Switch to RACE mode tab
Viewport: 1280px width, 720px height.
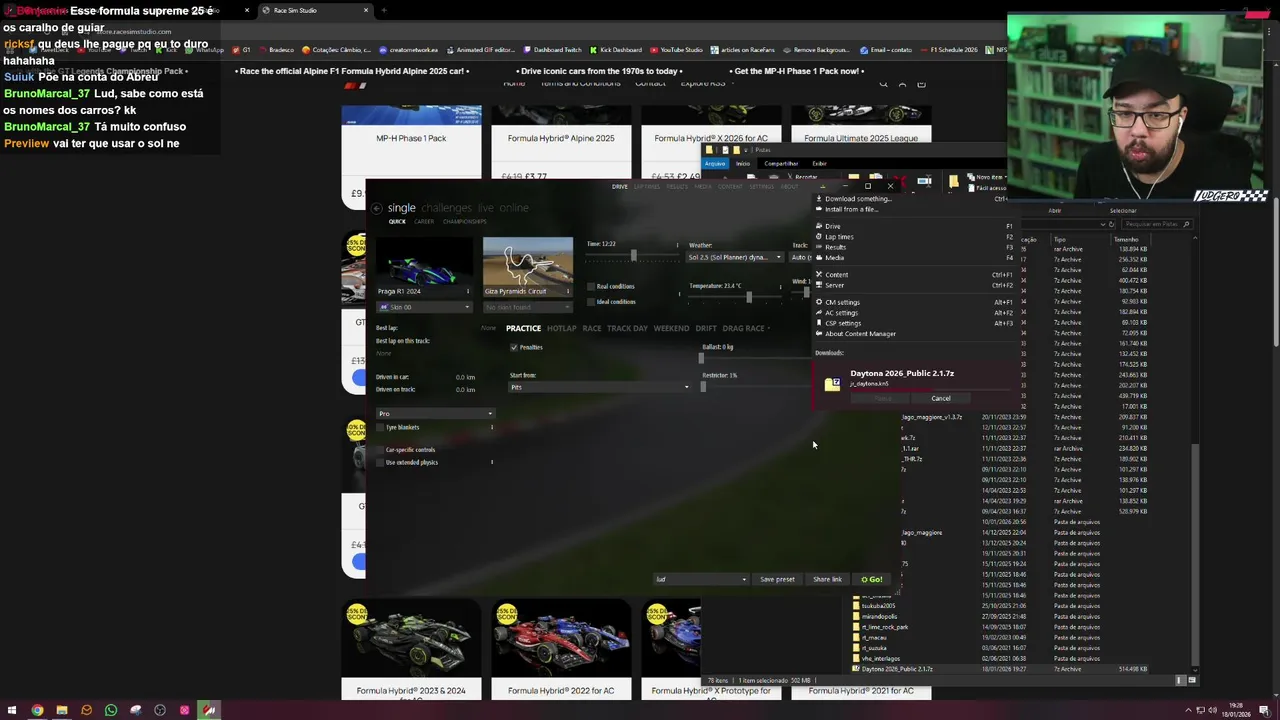(x=592, y=328)
